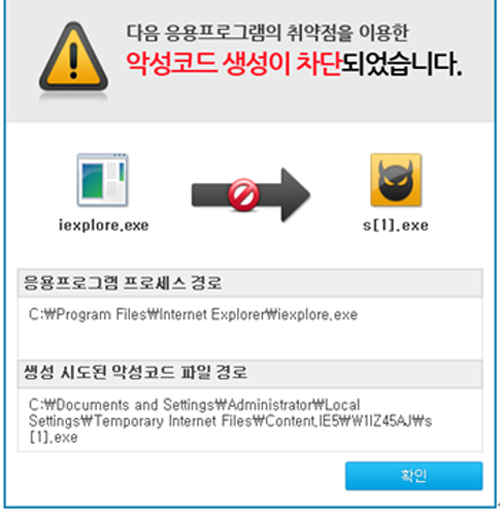
Task: Click the 다음 응용프로그램의 취약점을 이용한 heading line
Action: [x=267, y=33]
